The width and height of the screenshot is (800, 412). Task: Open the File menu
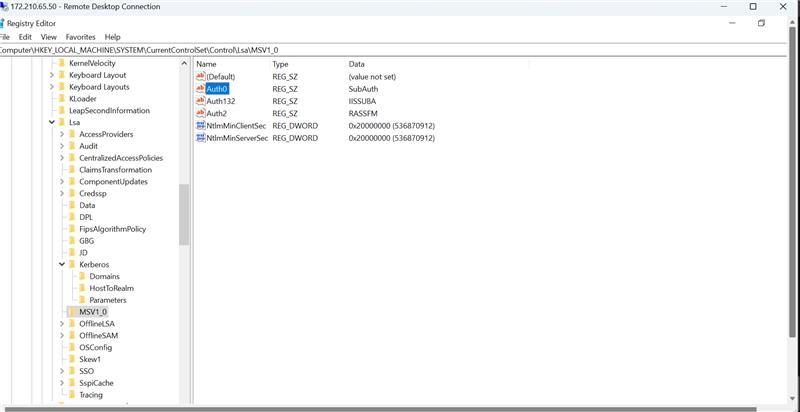pyautogui.click(x=4, y=37)
